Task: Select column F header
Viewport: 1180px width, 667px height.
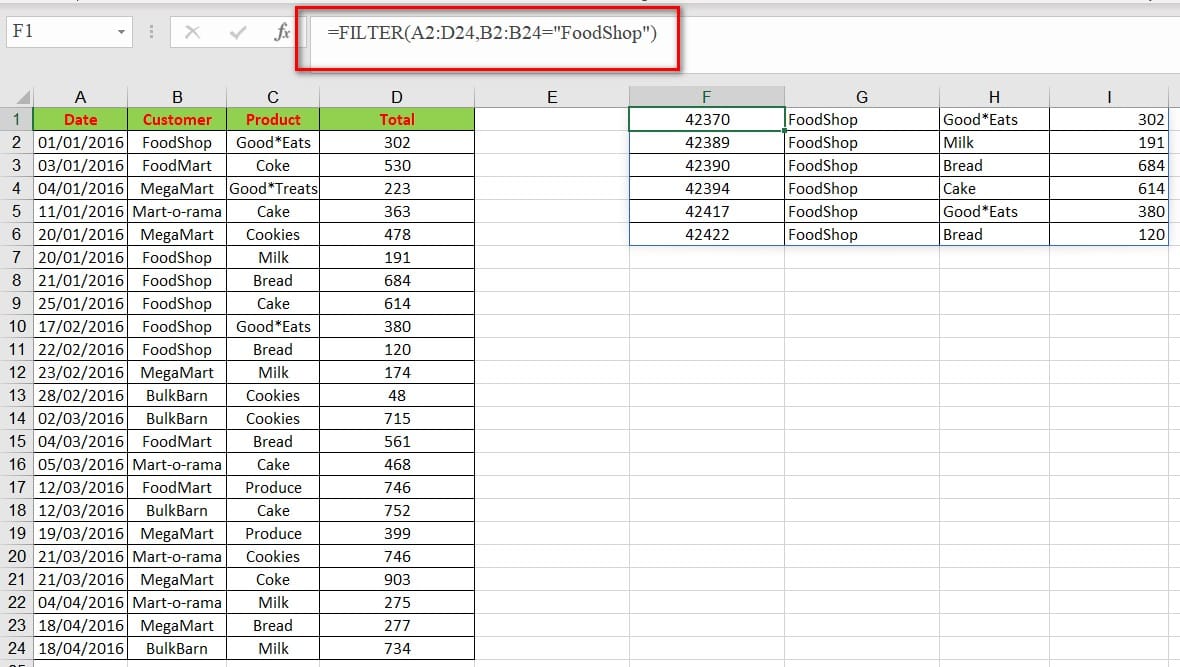Action: 706,97
